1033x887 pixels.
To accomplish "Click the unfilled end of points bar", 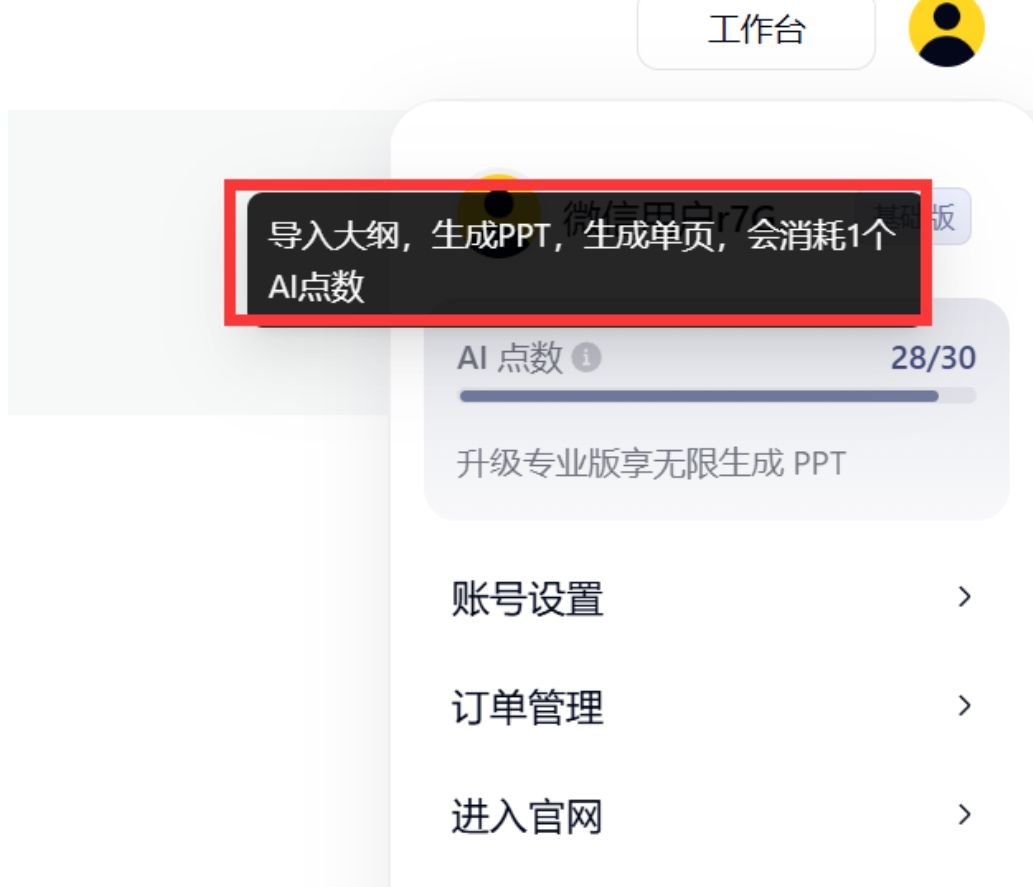I will point(957,396).
